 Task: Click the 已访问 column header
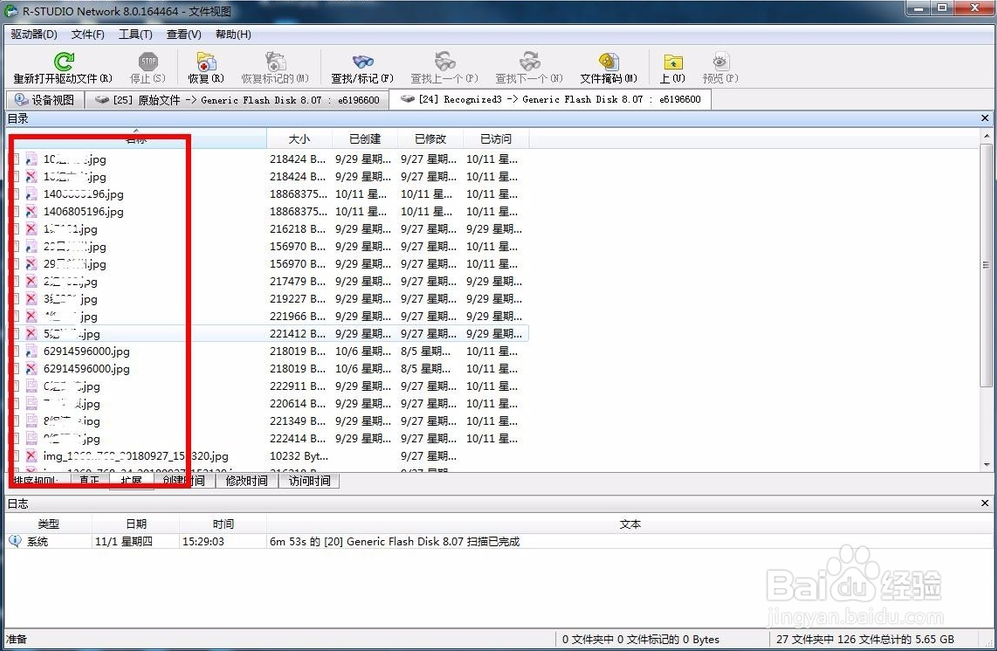pos(496,139)
